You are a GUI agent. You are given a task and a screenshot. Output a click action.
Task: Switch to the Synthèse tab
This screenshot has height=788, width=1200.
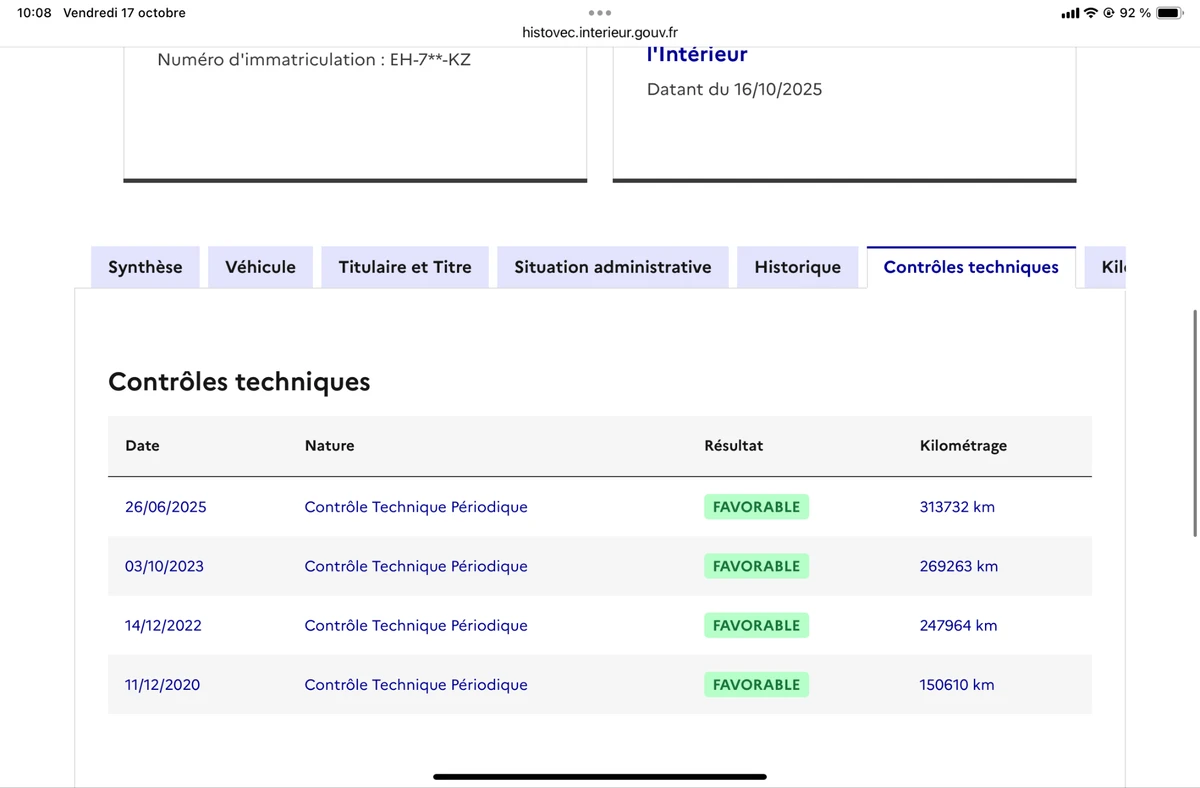coord(145,267)
